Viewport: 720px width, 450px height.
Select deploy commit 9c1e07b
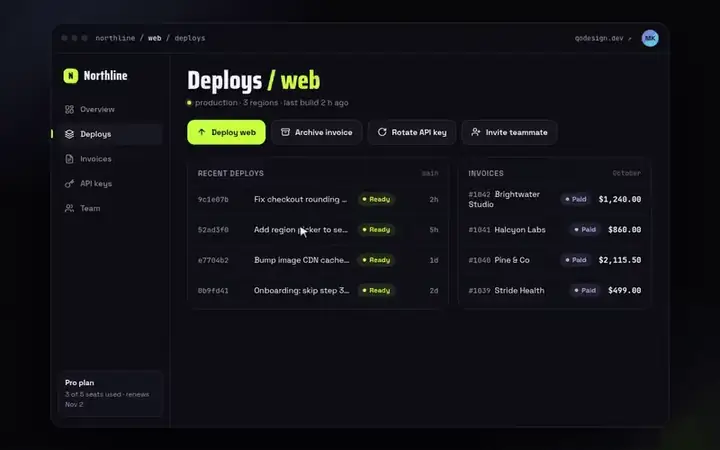click(213, 199)
